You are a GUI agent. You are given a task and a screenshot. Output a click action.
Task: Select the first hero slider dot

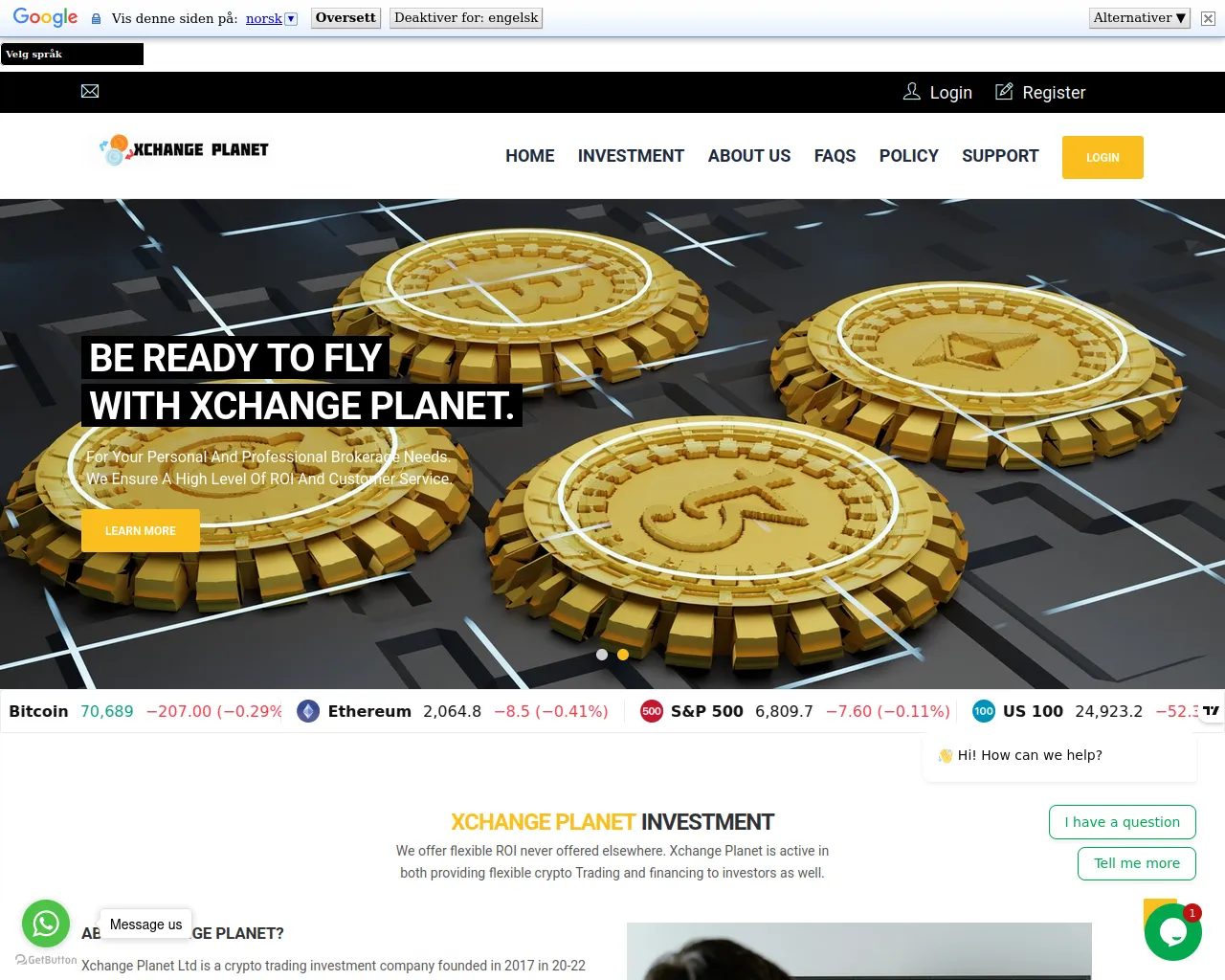[602, 655]
